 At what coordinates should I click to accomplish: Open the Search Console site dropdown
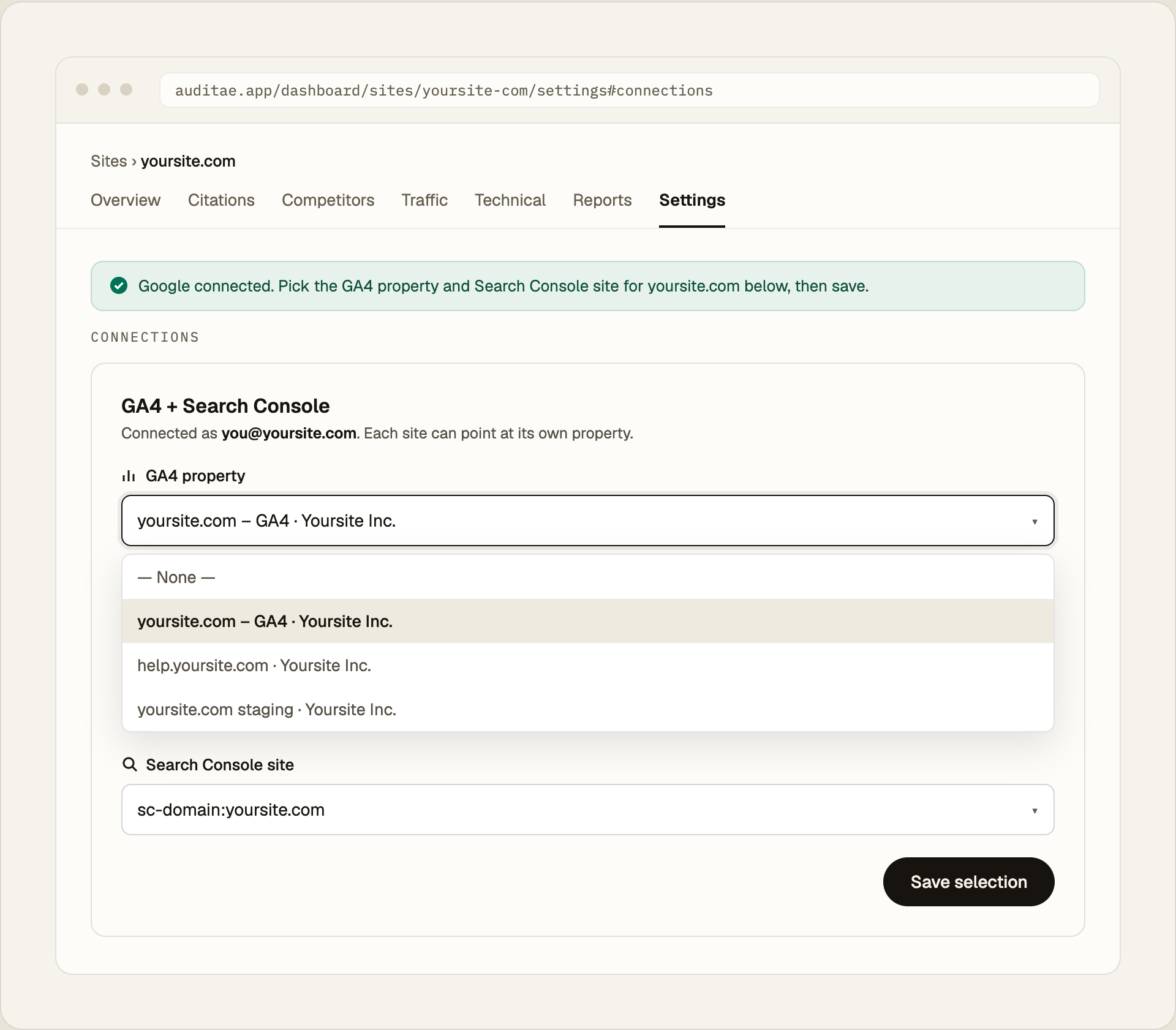[587, 810]
